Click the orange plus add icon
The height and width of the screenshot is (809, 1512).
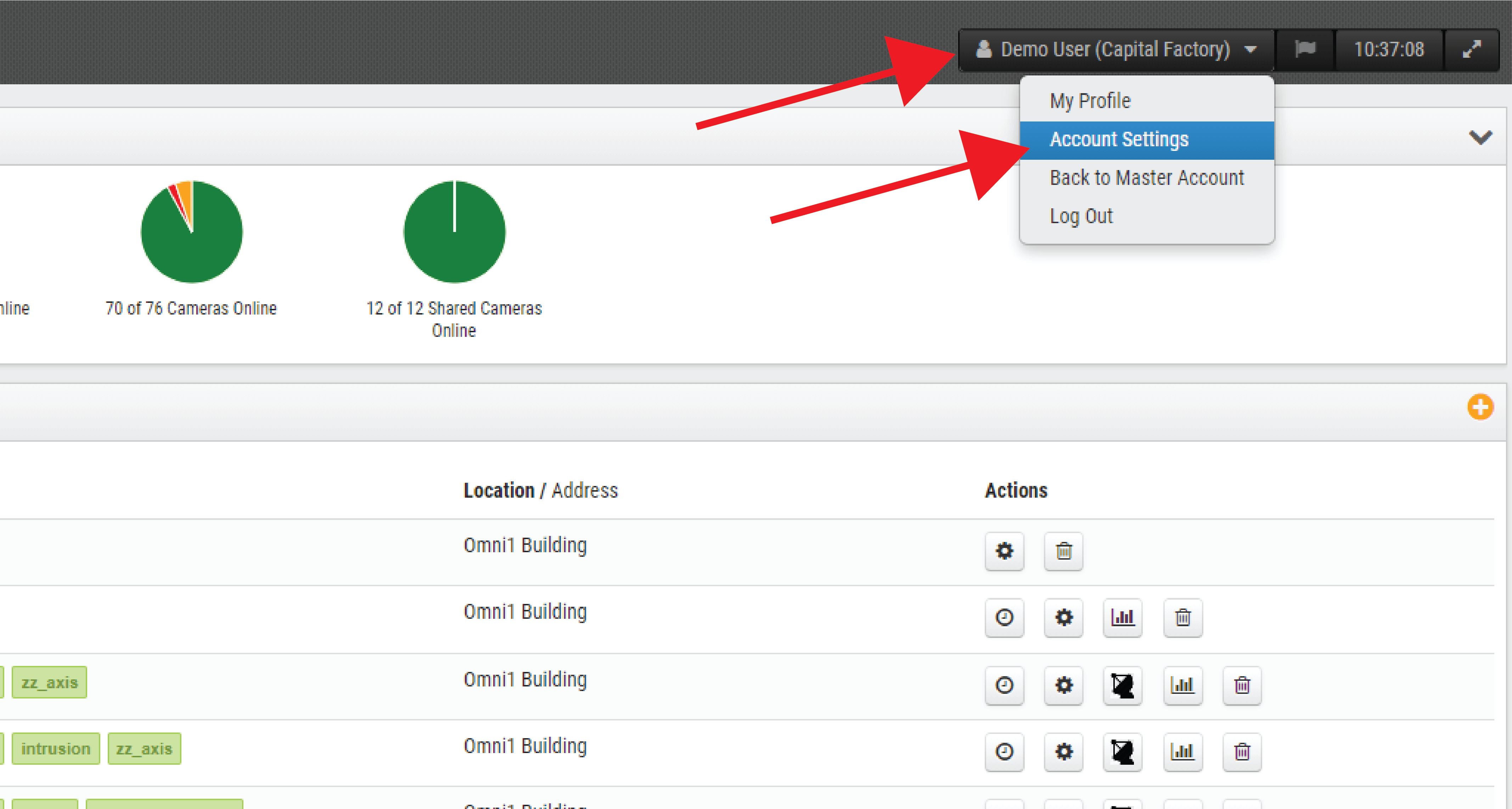(1480, 407)
